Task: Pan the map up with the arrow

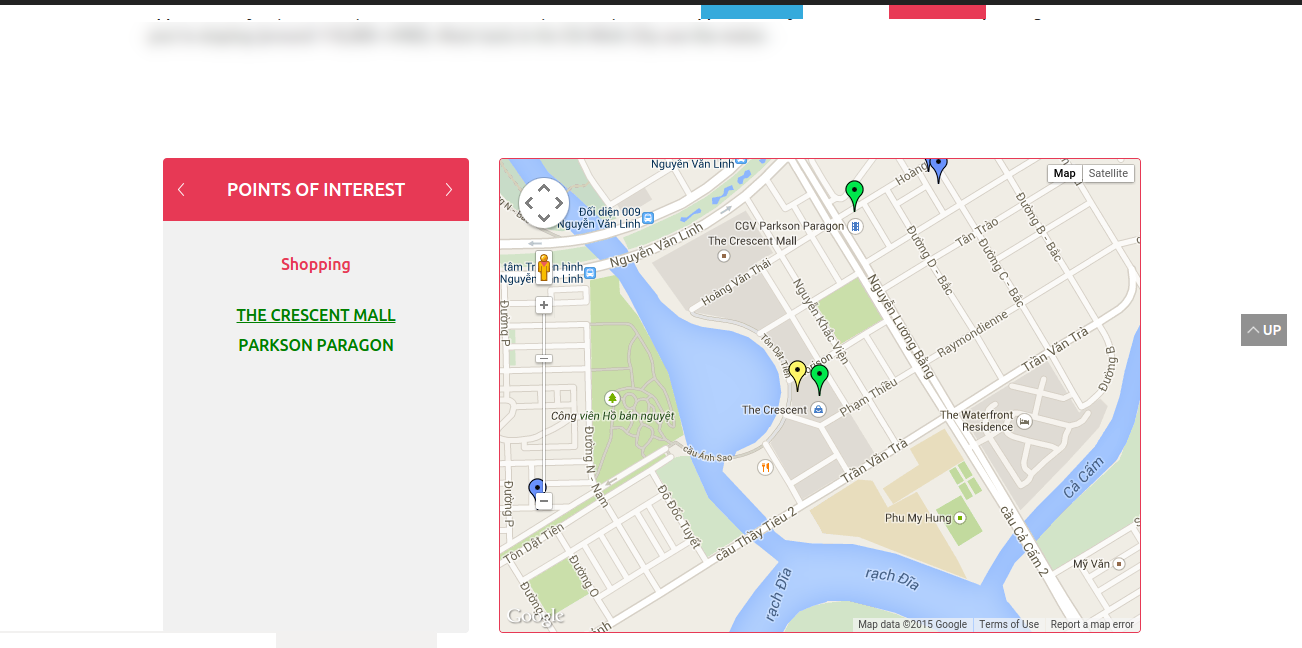Action: [544, 189]
